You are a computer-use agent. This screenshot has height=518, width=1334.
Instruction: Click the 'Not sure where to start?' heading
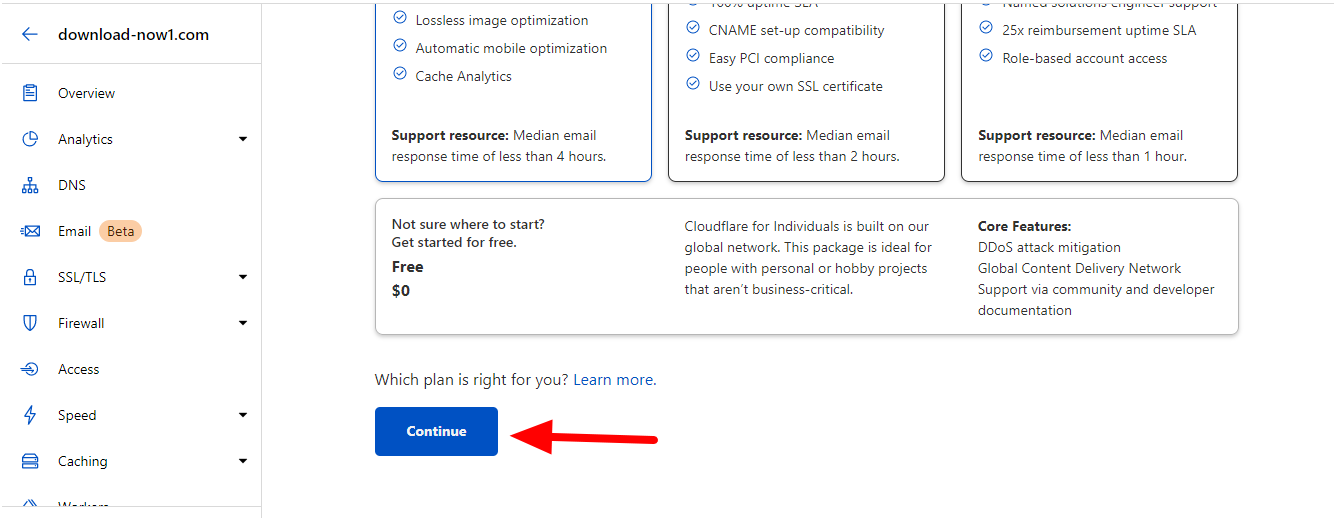pos(468,224)
